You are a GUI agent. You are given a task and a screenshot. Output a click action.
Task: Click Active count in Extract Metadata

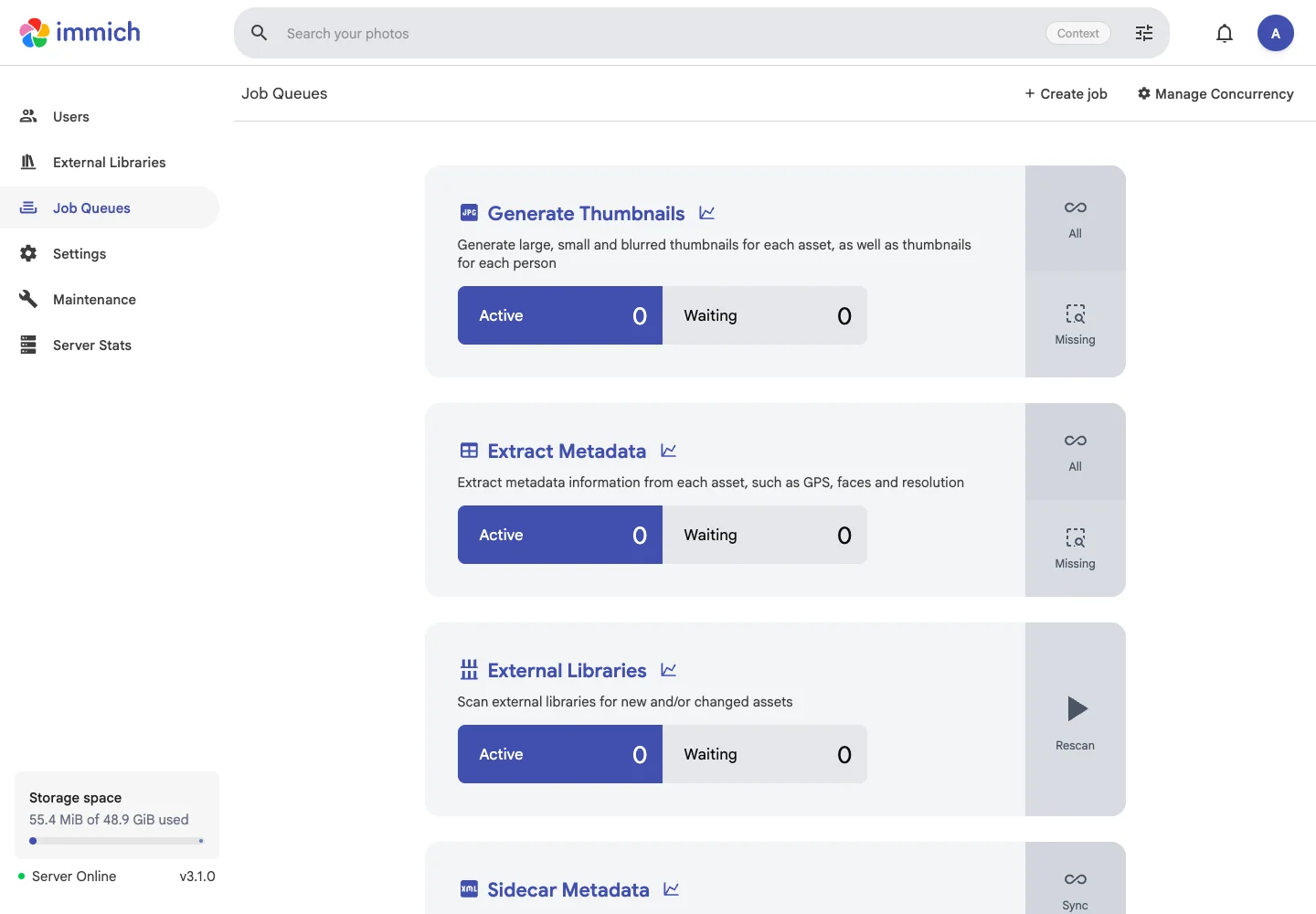pos(560,535)
